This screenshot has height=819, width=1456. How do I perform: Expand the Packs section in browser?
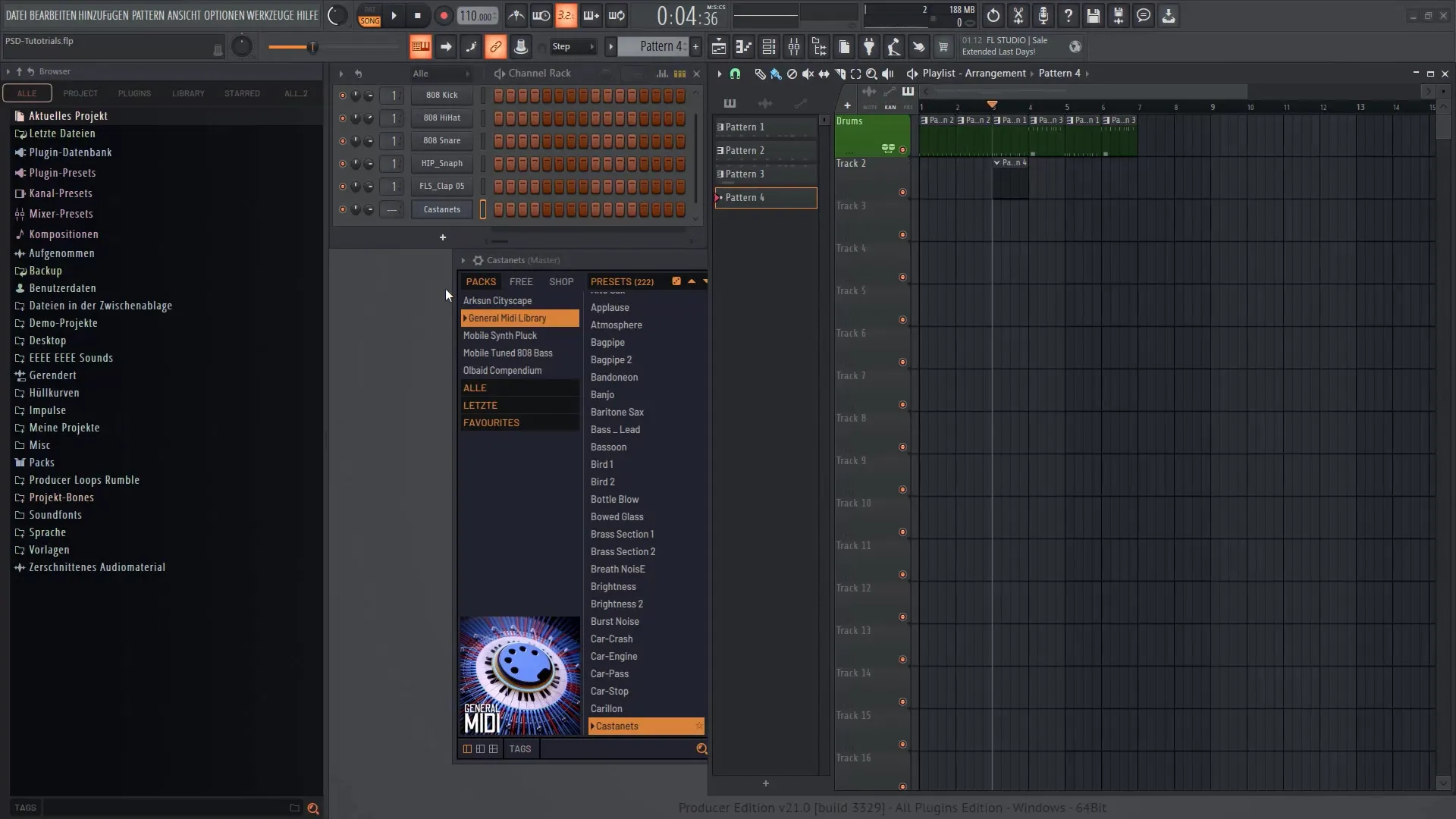41,462
